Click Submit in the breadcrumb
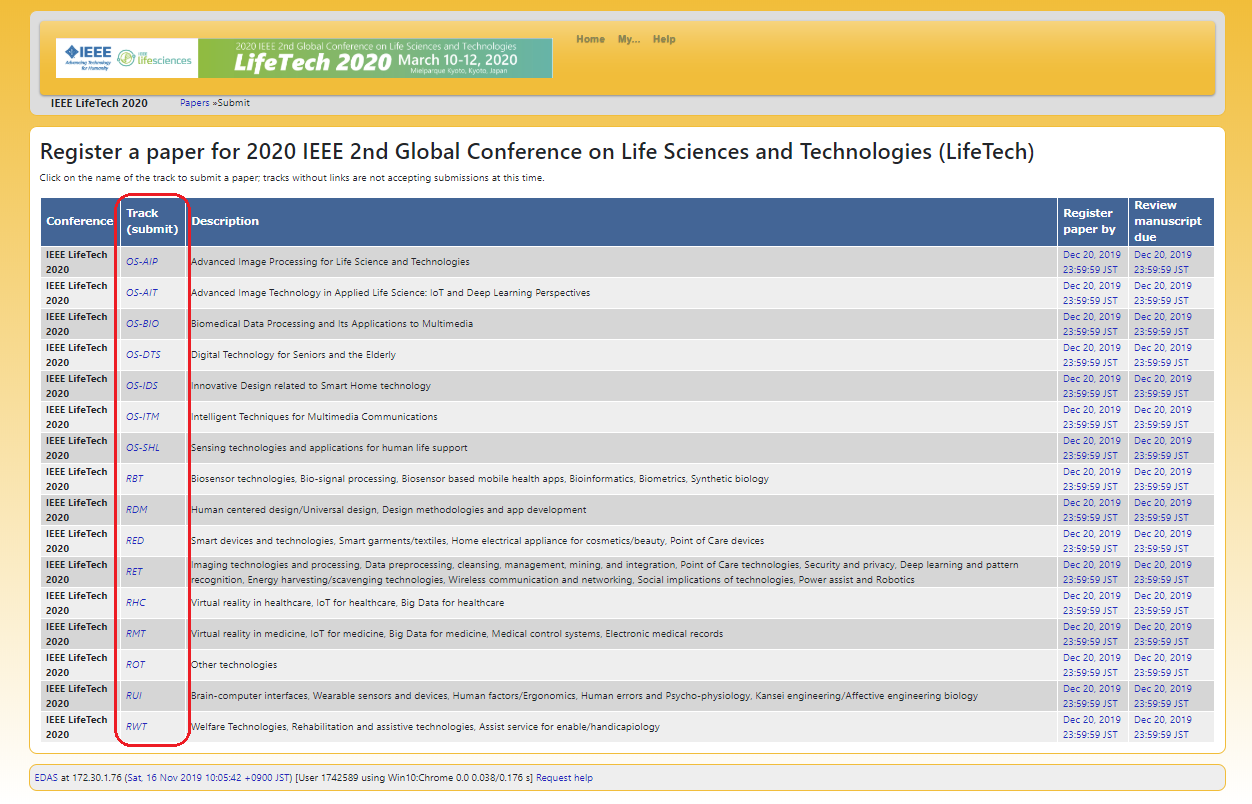The width and height of the screenshot is (1252, 804). point(234,103)
